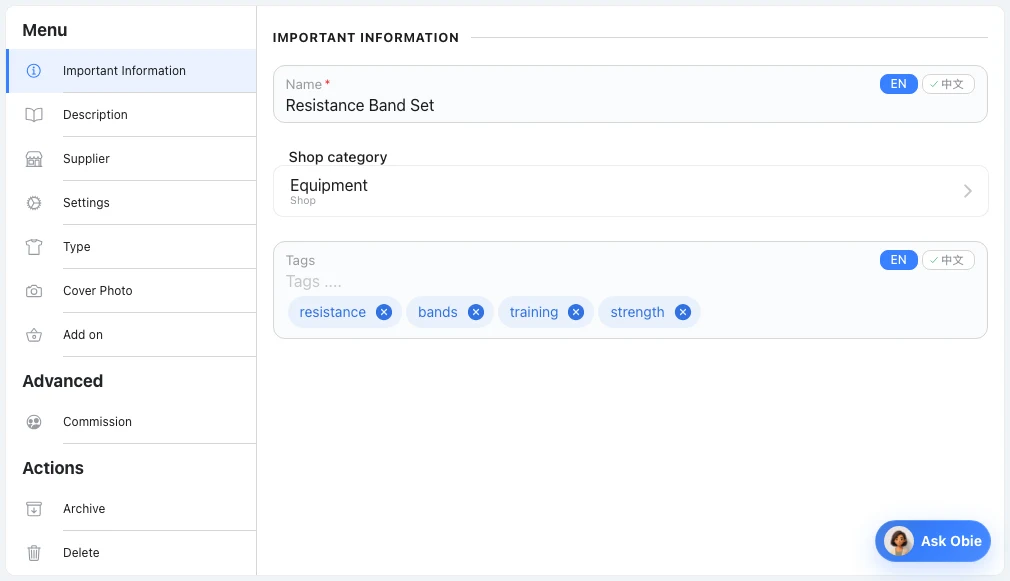
Task: Click the Delete trash icon
Action: pyautogui.click(x=33, y=553)
